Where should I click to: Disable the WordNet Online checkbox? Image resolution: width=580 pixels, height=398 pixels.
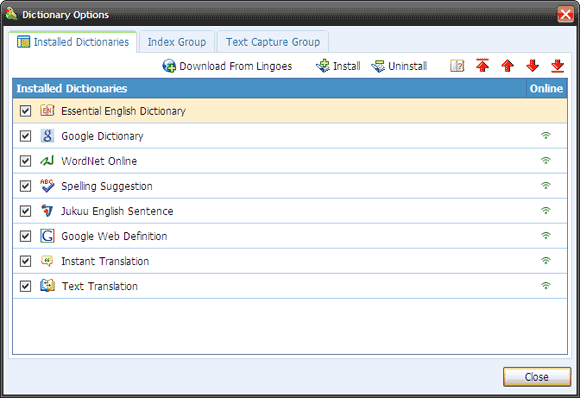[25, 161]
